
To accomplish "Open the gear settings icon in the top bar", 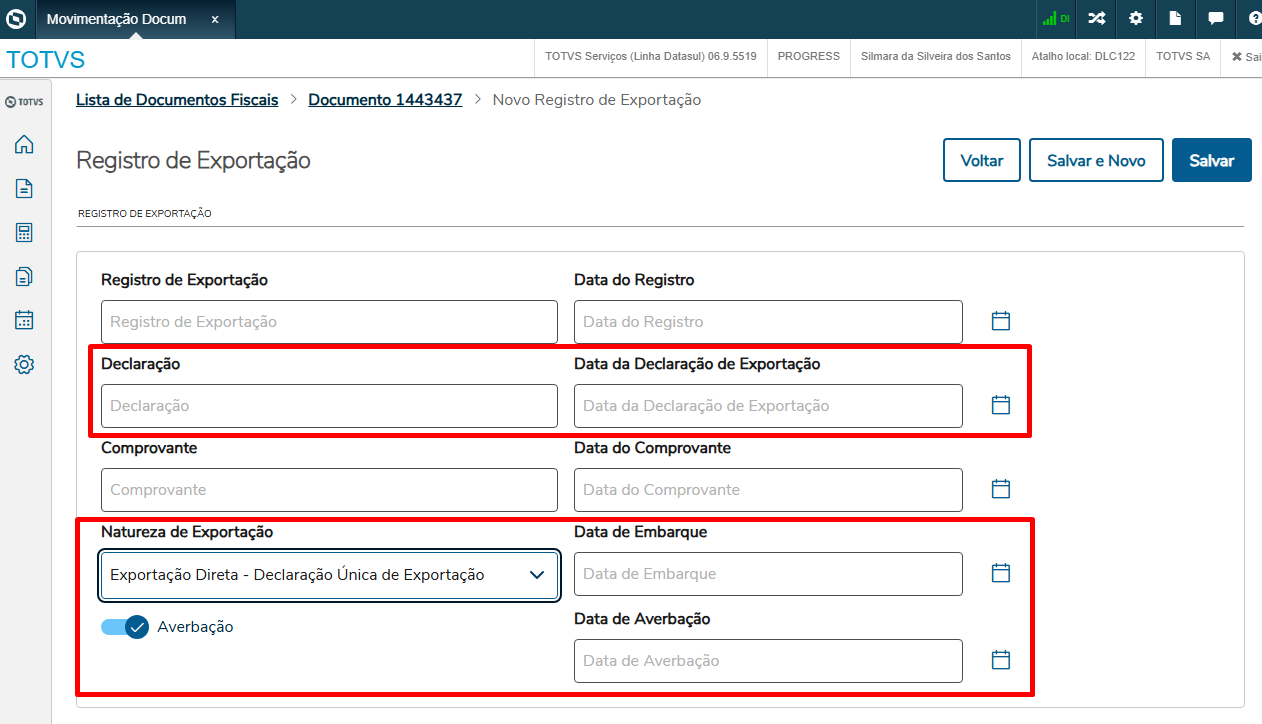I will tap(1136, 18).
